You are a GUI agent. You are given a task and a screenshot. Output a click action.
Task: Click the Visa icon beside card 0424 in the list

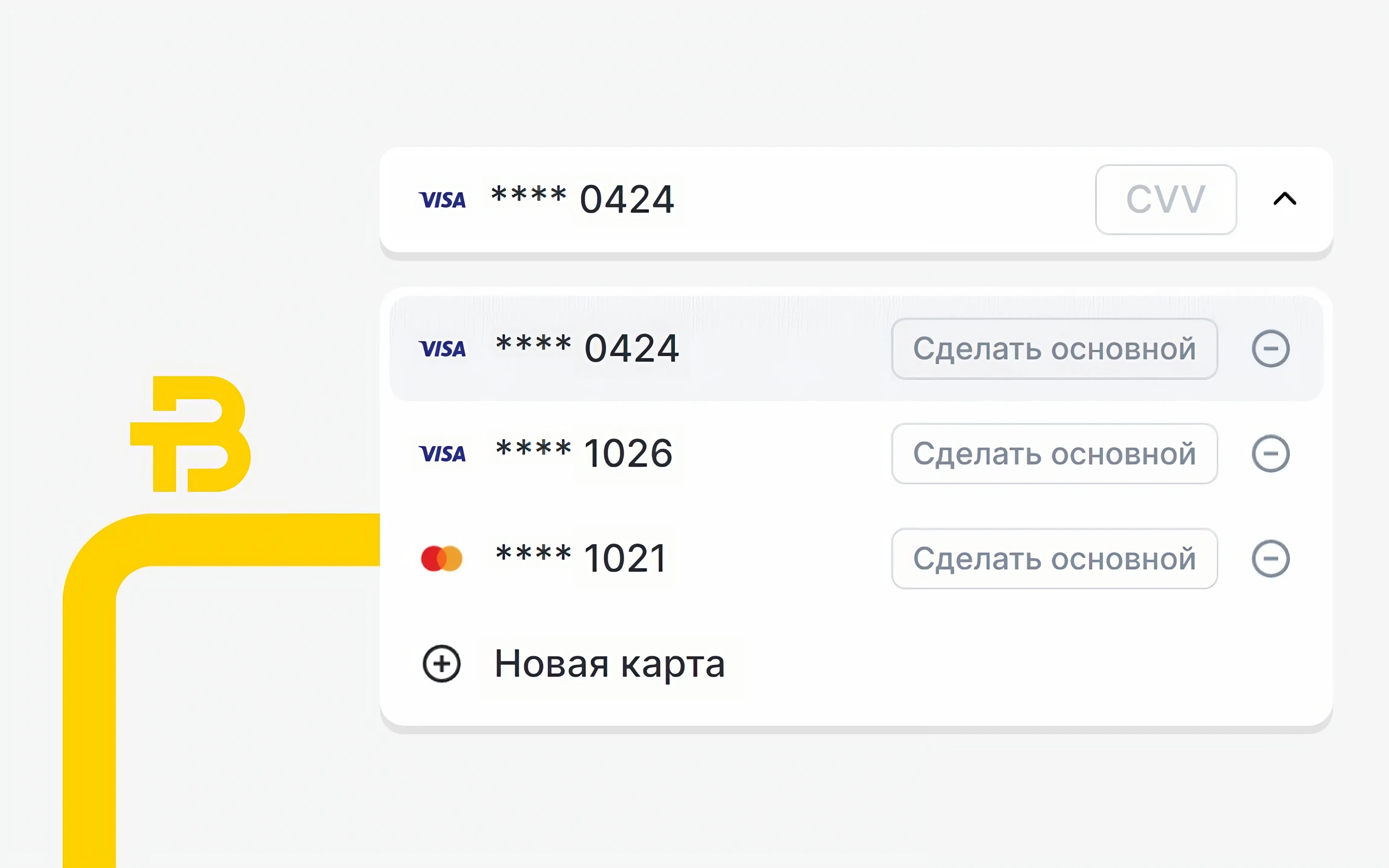(x=442, y=348)
